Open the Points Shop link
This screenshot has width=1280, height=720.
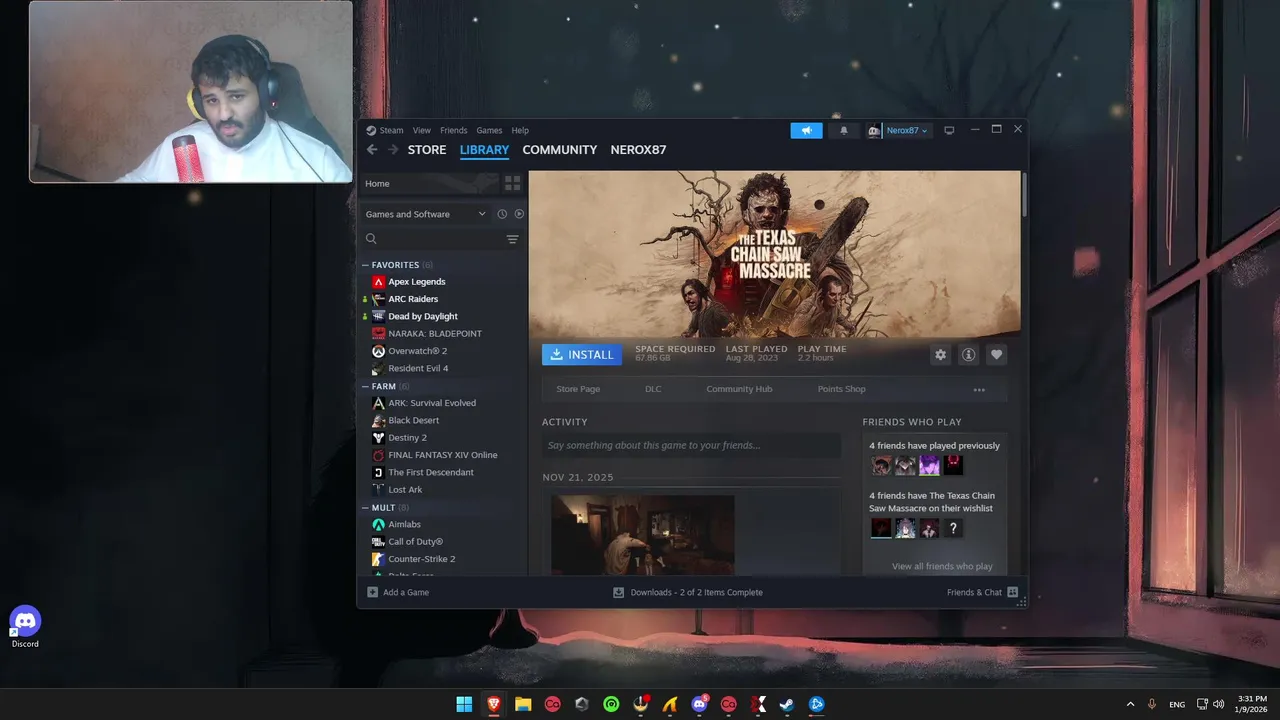point(842,389)
